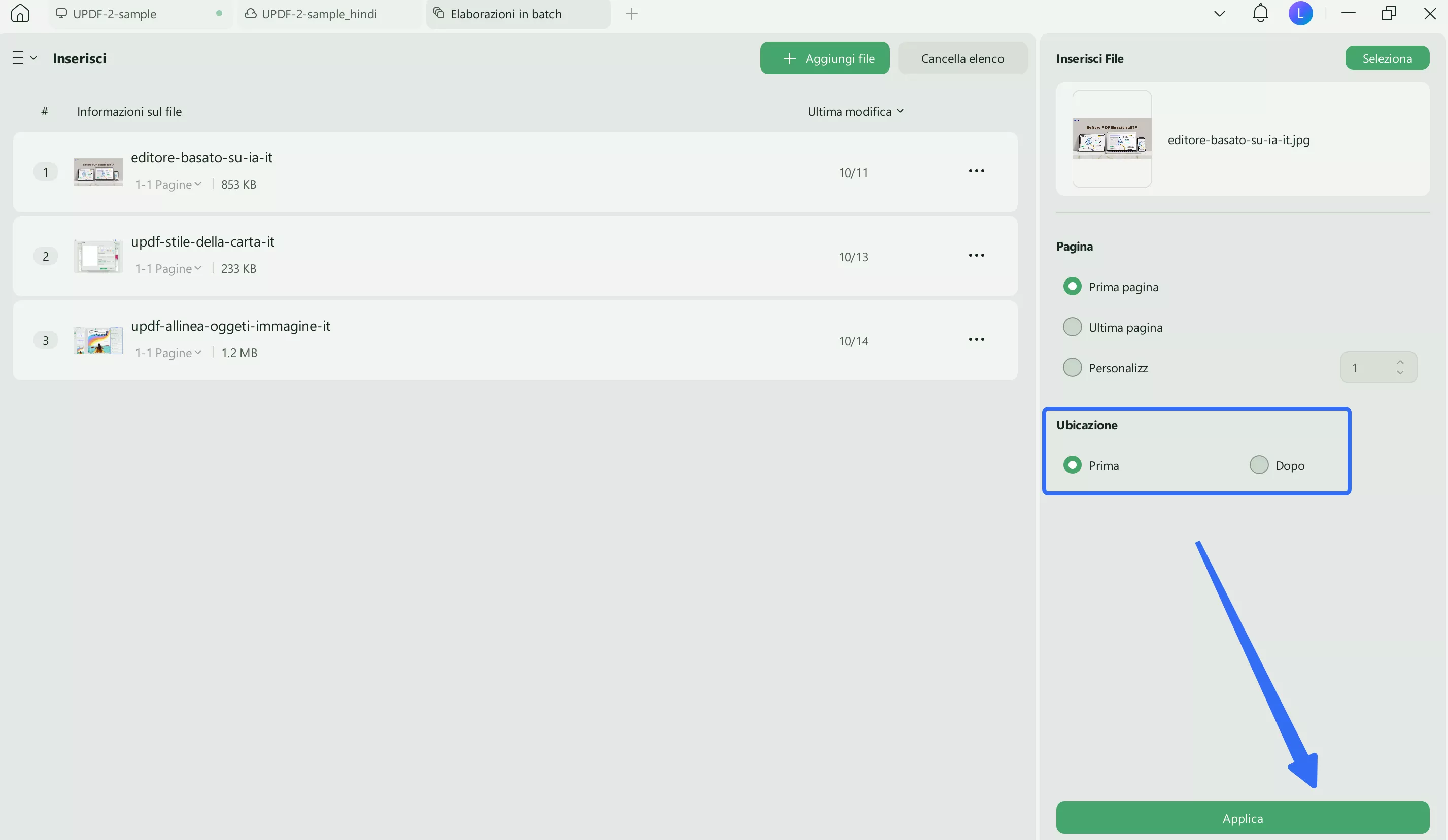This screenshot has height=840, width=1448.
Task: Add a new tab with plus icon
Action: (x=632, y=14)
